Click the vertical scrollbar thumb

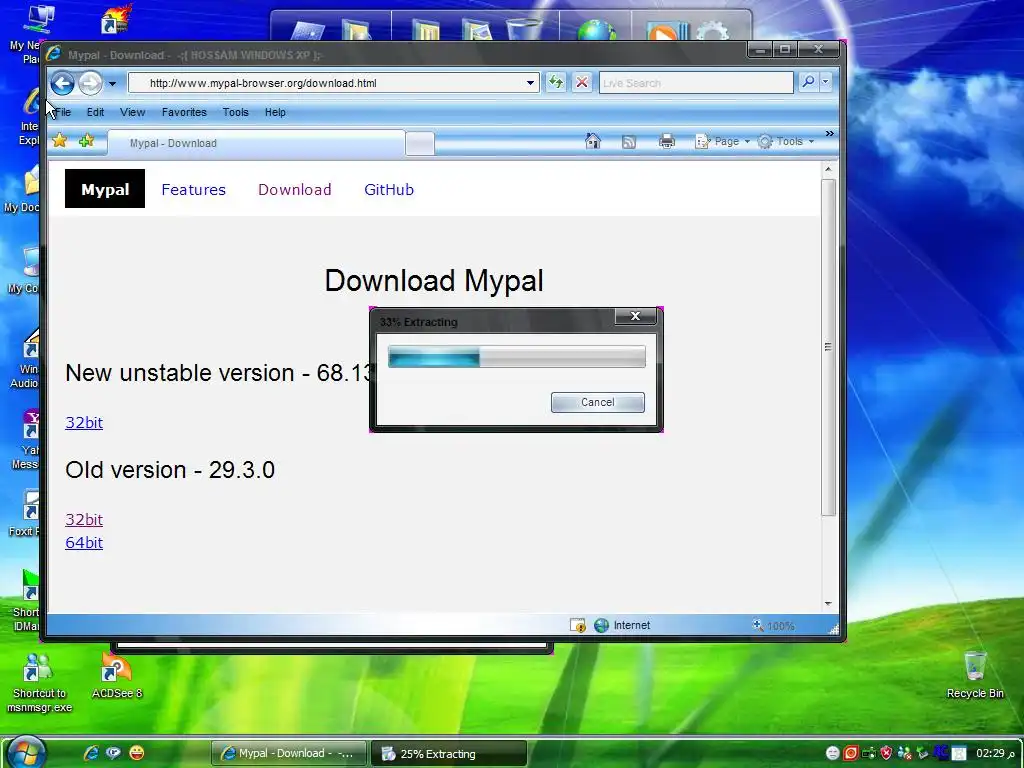pos(828,347)
